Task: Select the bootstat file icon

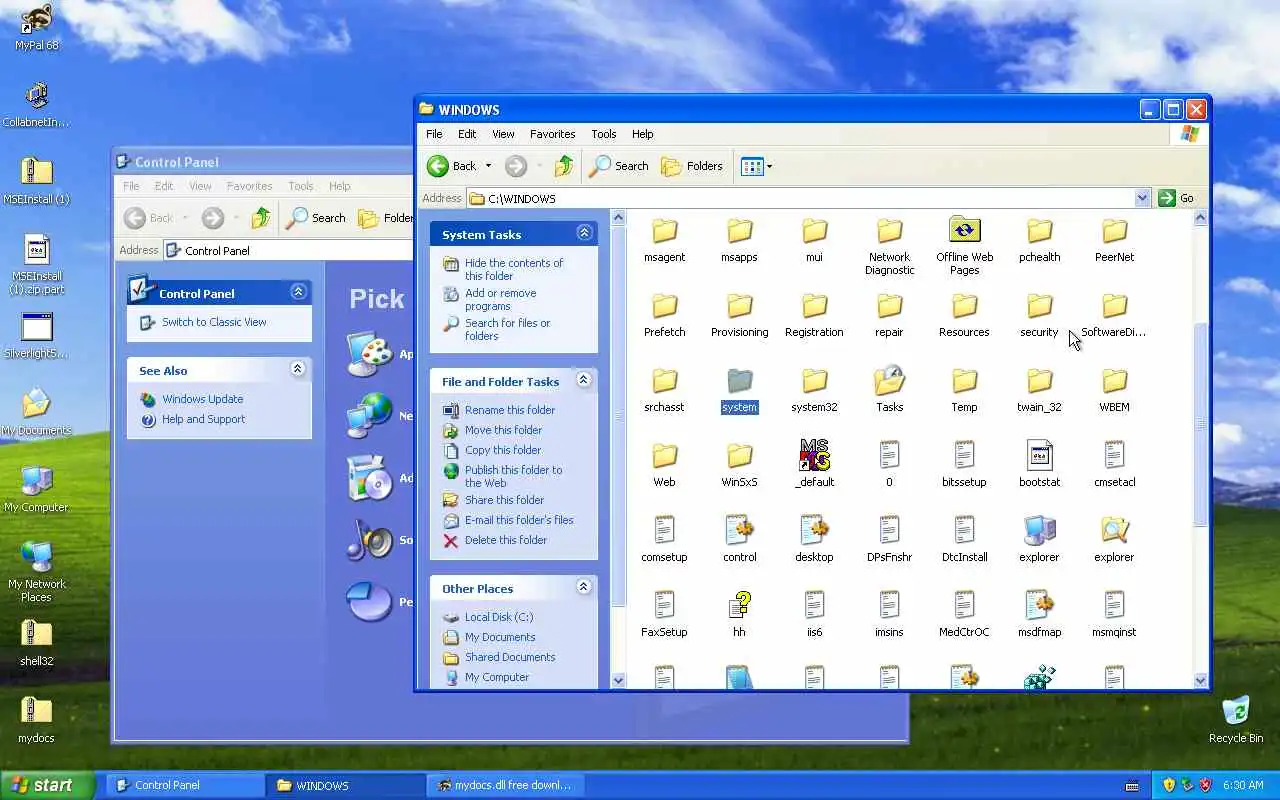Action: pos(1039,457)
